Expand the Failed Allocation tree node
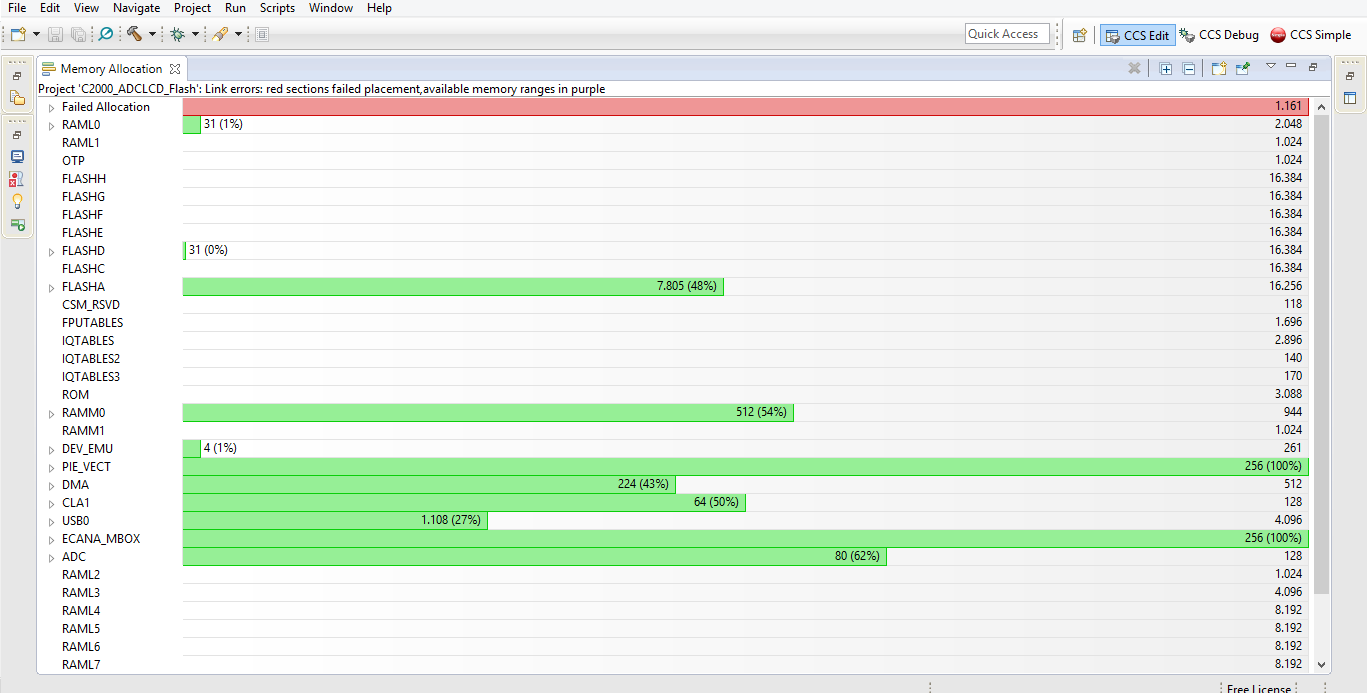 pyautogui.click(x=50, y=106)
